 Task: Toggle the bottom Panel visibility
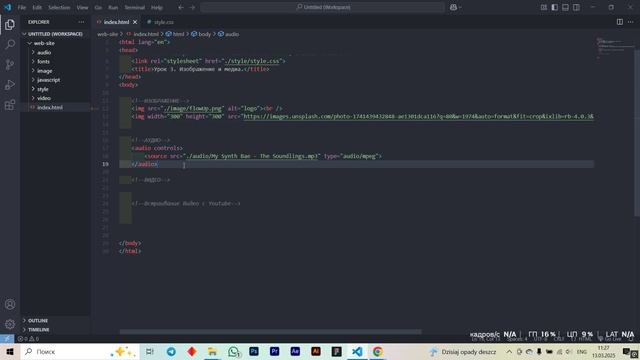pos(565,7)
